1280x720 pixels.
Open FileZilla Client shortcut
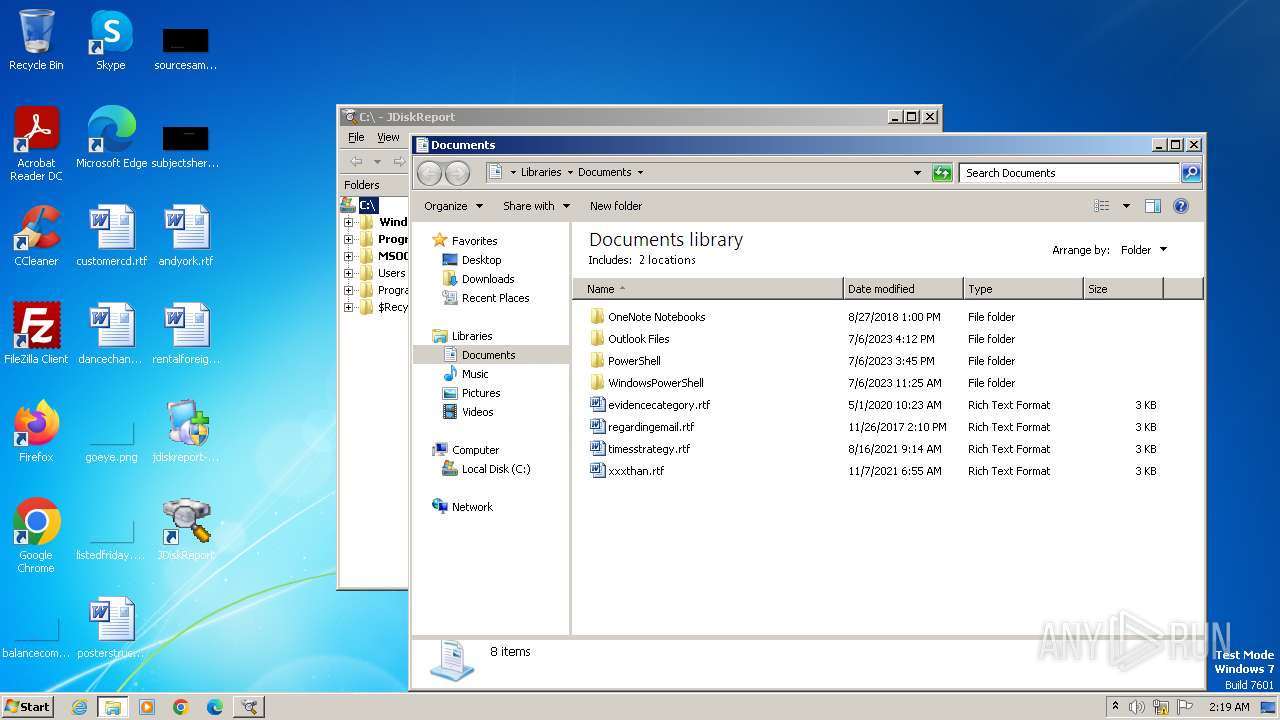tap(36, 334)
